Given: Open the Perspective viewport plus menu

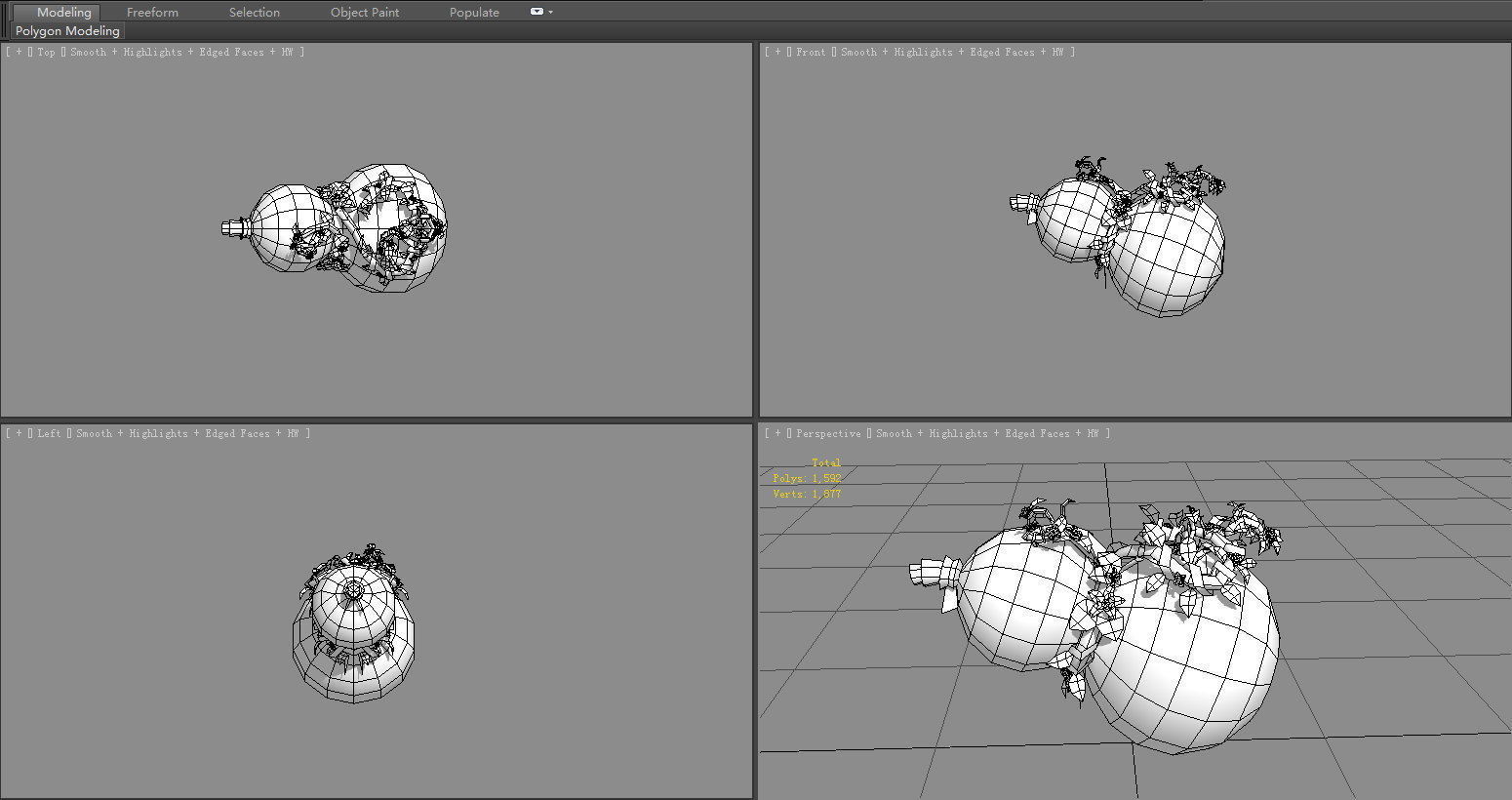Looking at the screenshot, I should [777, 433].
